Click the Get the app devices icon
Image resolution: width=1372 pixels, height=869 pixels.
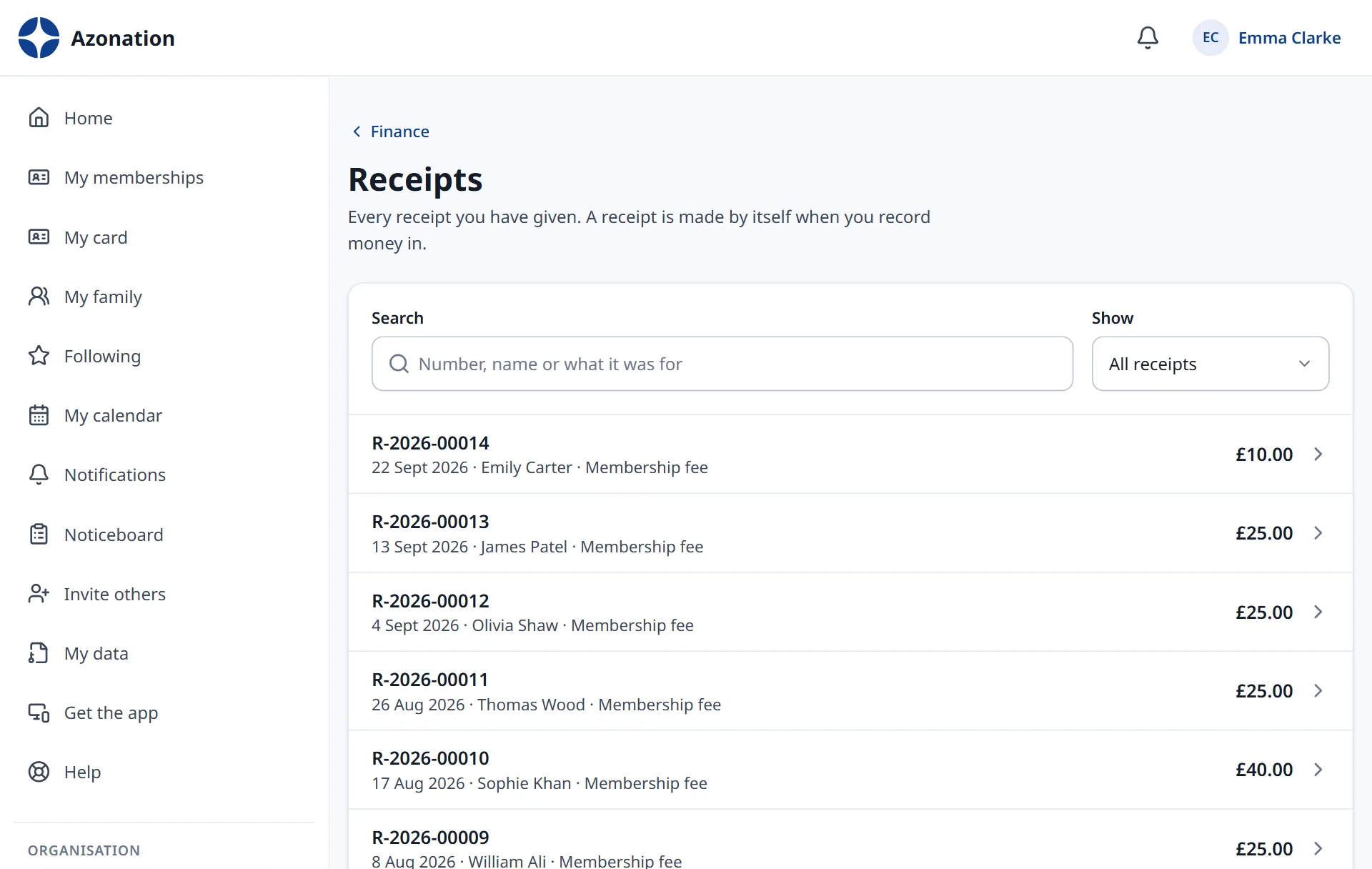(39, 712)
